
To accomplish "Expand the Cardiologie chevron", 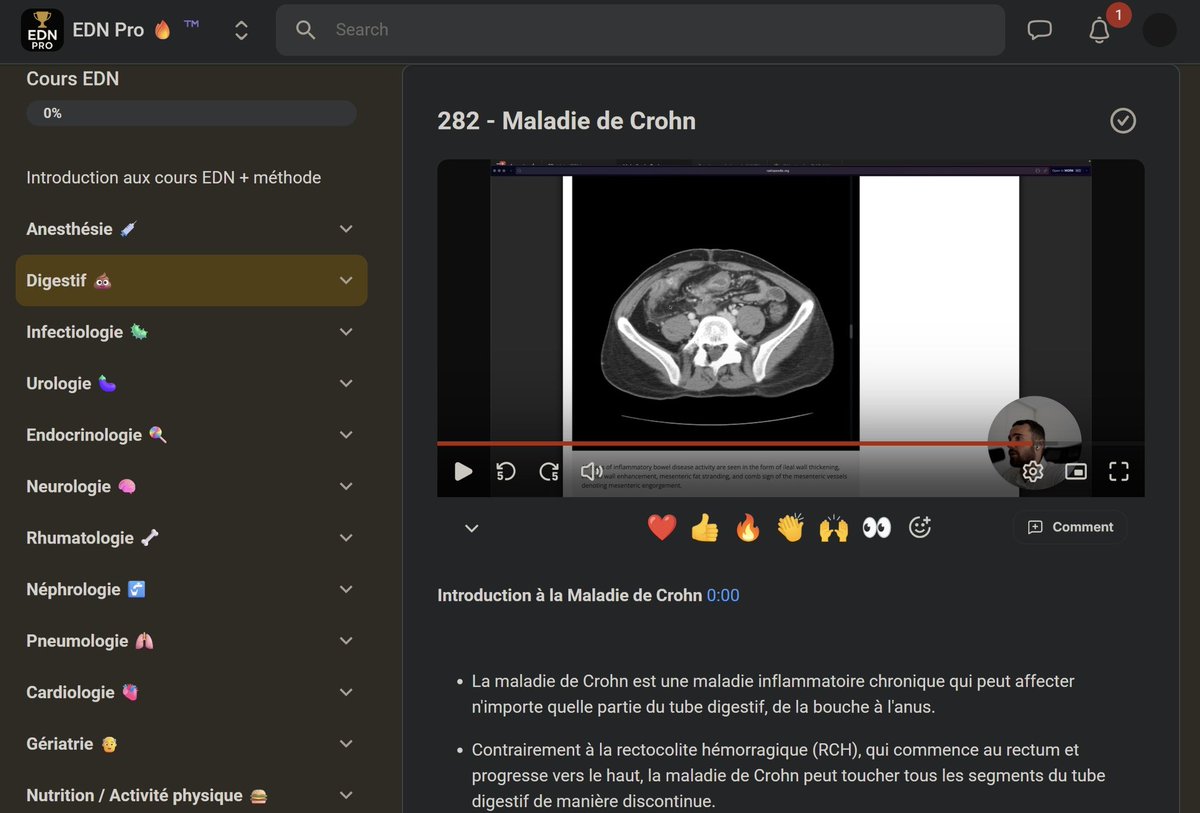I will (346, 693).
